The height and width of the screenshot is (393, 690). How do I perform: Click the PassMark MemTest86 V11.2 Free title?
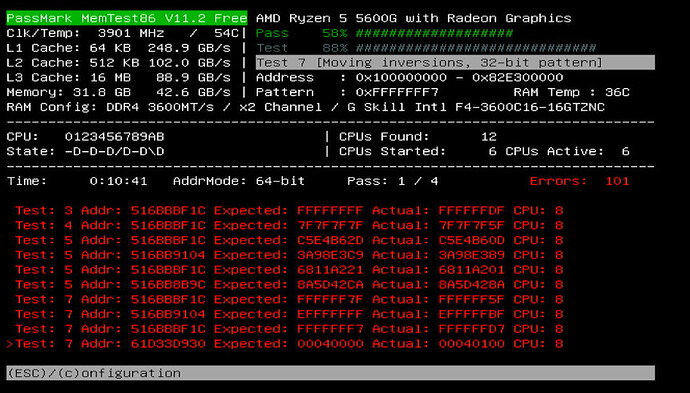(127, 18)
